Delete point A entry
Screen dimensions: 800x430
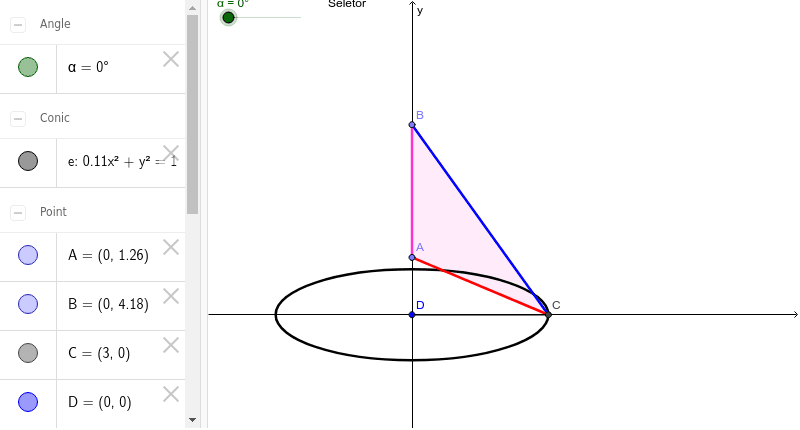click(x=171, y=247)
